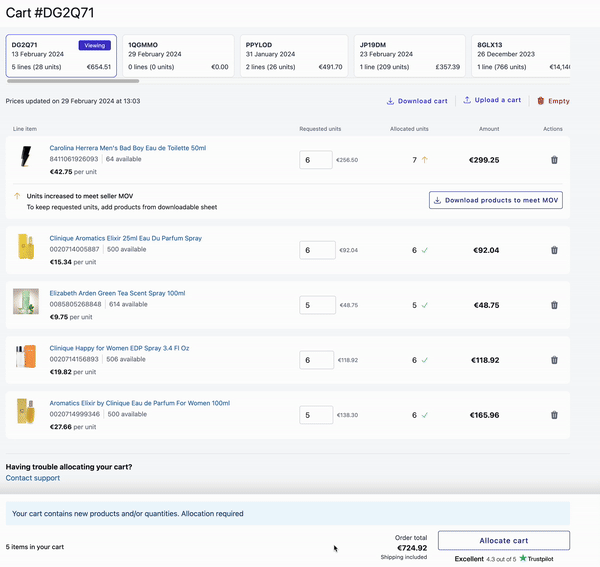Switch to cart 1QGMMO tab
Screen dimensions: 600x567
pos(178,56)
